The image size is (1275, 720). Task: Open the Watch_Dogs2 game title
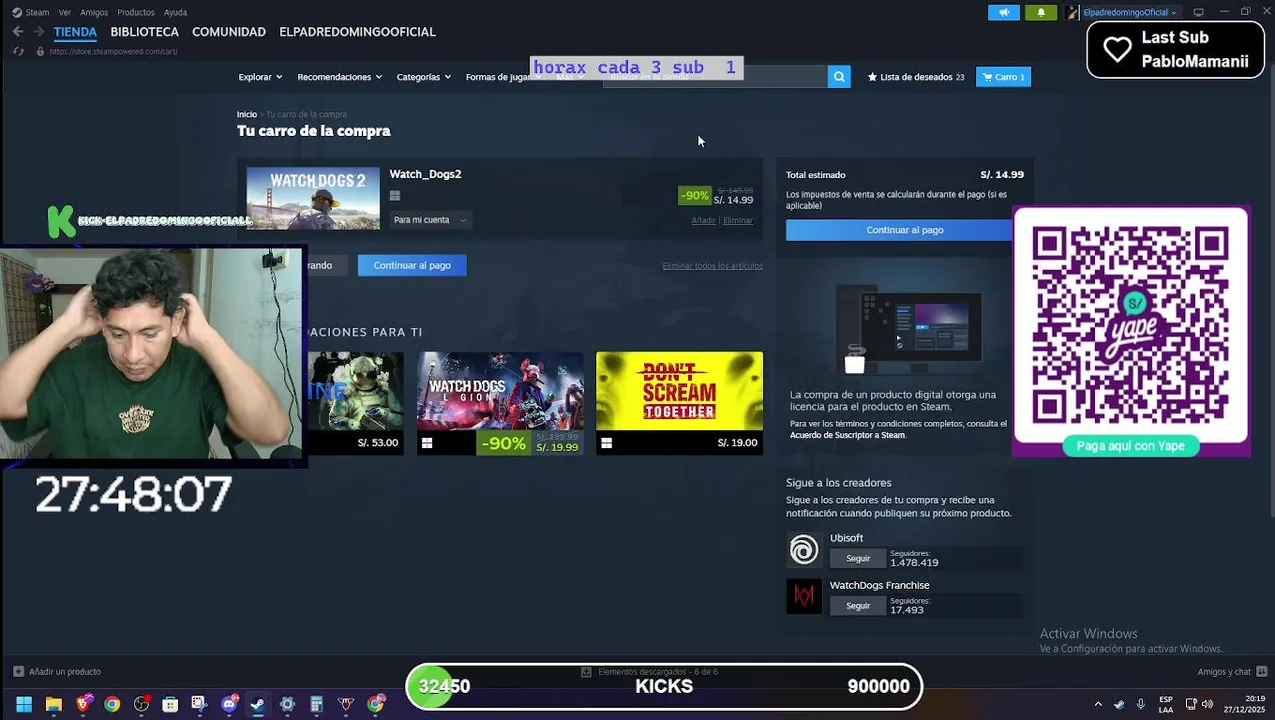[x=425, y=174]
